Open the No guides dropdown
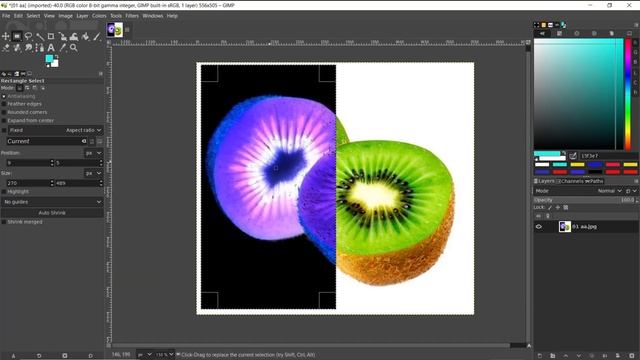The image size is (640, 360). click(52, 202)
